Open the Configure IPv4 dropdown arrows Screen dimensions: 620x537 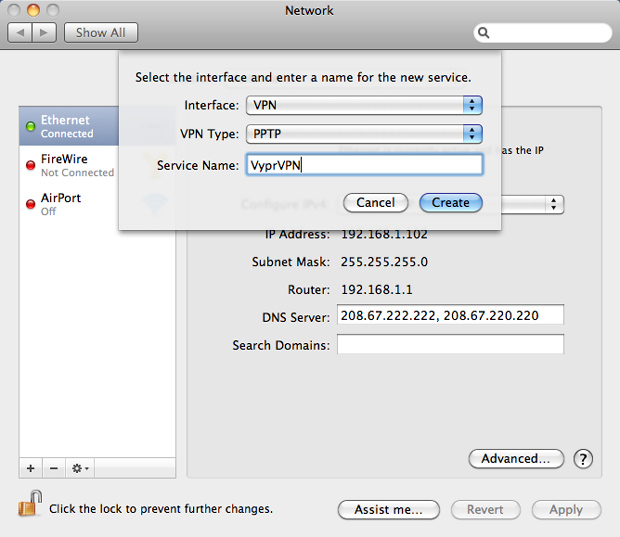pos(554,204)
